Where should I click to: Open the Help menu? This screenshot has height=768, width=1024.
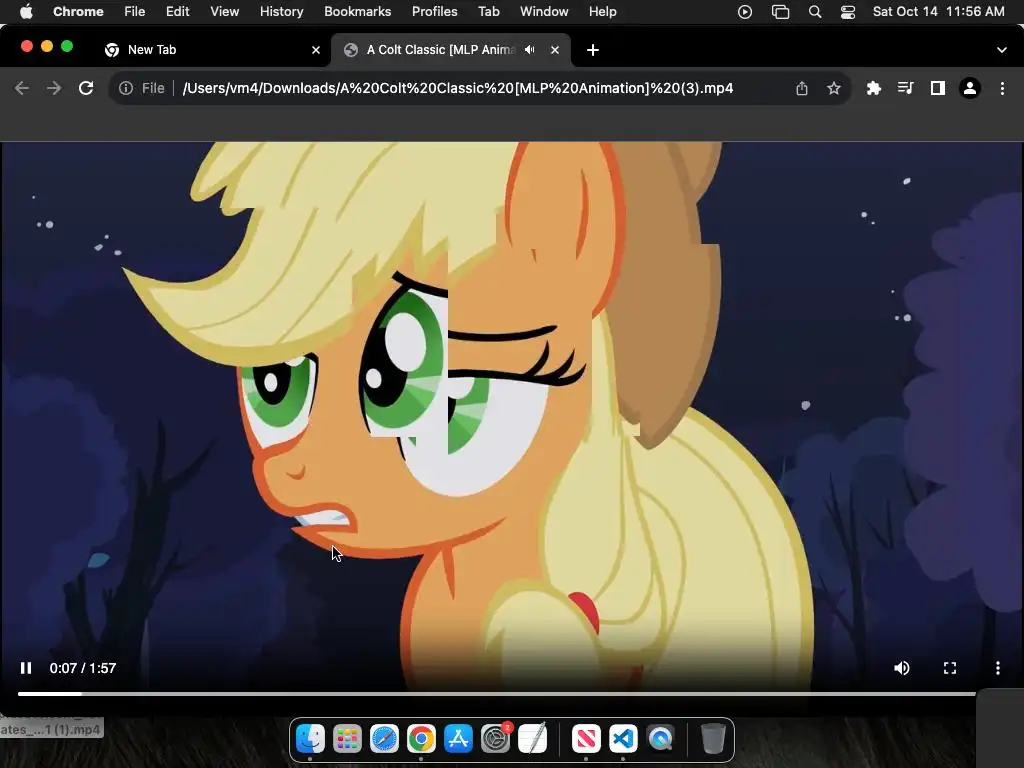[602, 12]
